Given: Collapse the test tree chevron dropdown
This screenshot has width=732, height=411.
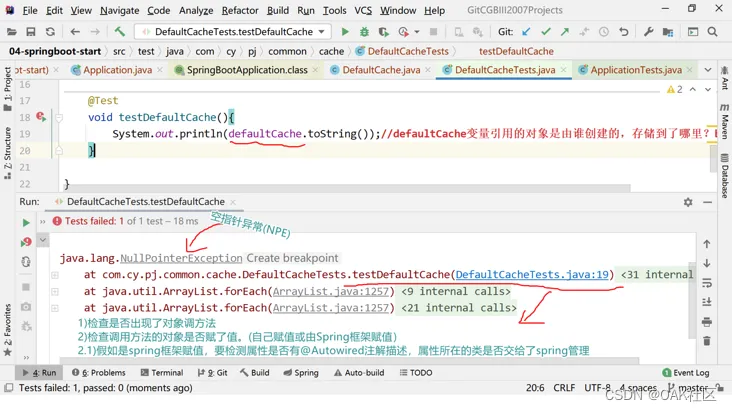Looking at the screenshot, I should coord(42,241).
